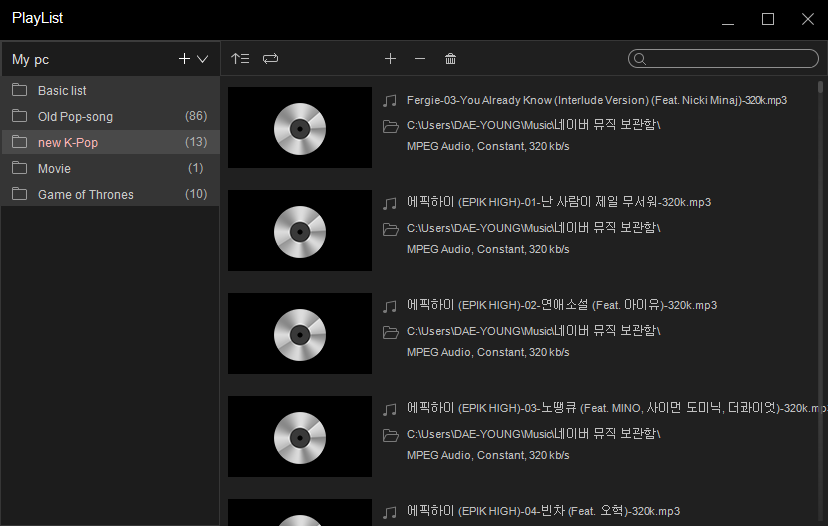Click the vertical scrollbar of the track list
This screenshot has height=526, width=828.
[820, 300]
